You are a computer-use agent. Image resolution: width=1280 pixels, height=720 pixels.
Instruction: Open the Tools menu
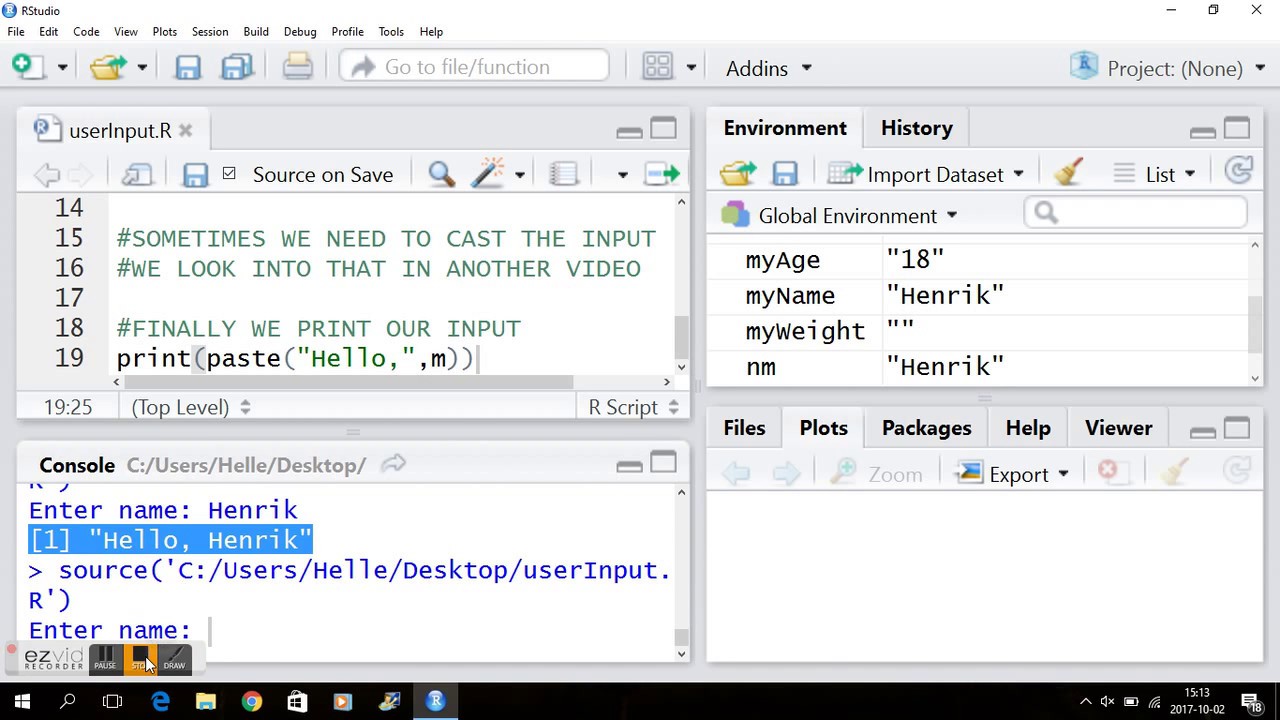pos(391,31)
